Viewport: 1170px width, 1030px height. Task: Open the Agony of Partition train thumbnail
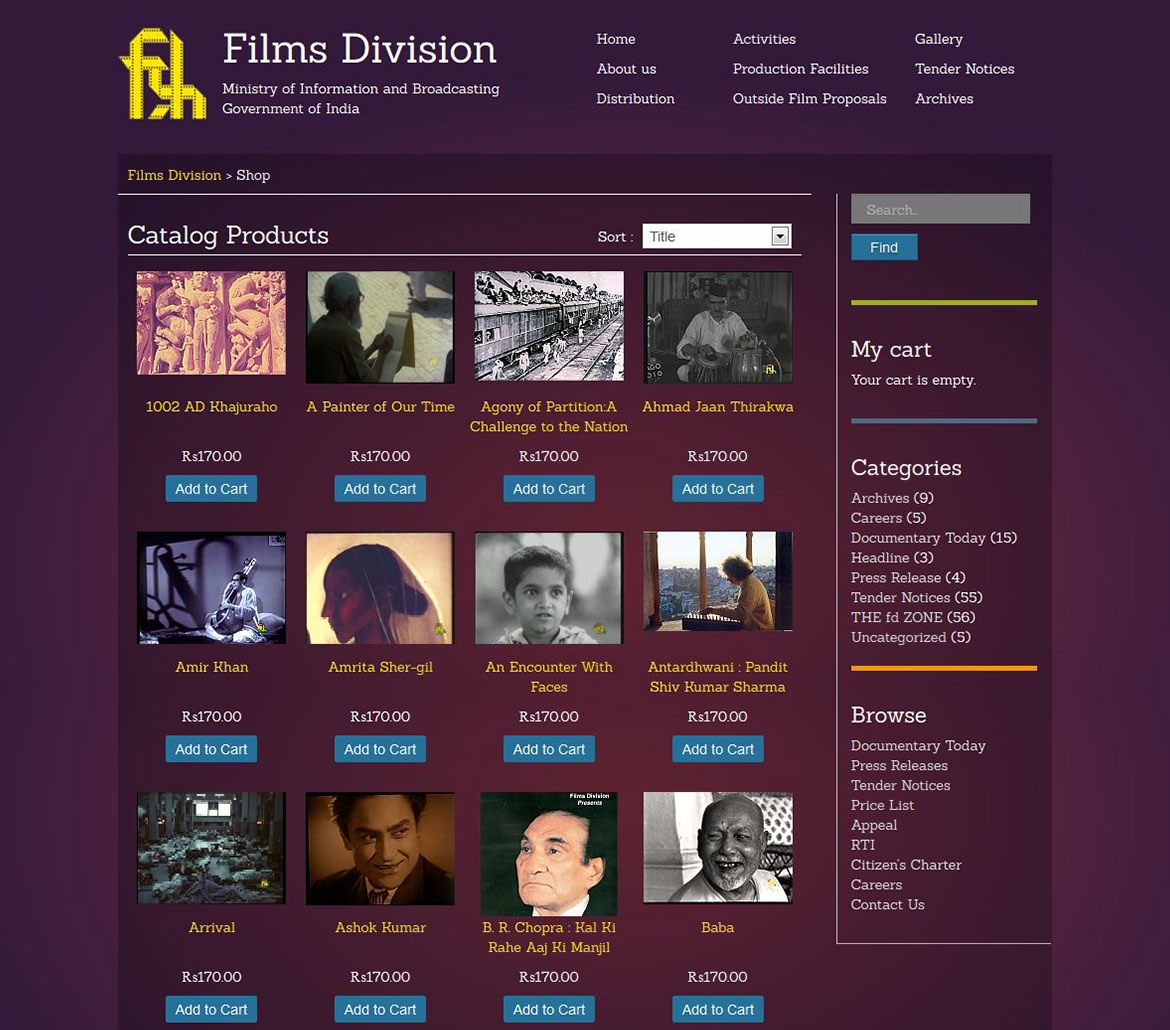549,326
